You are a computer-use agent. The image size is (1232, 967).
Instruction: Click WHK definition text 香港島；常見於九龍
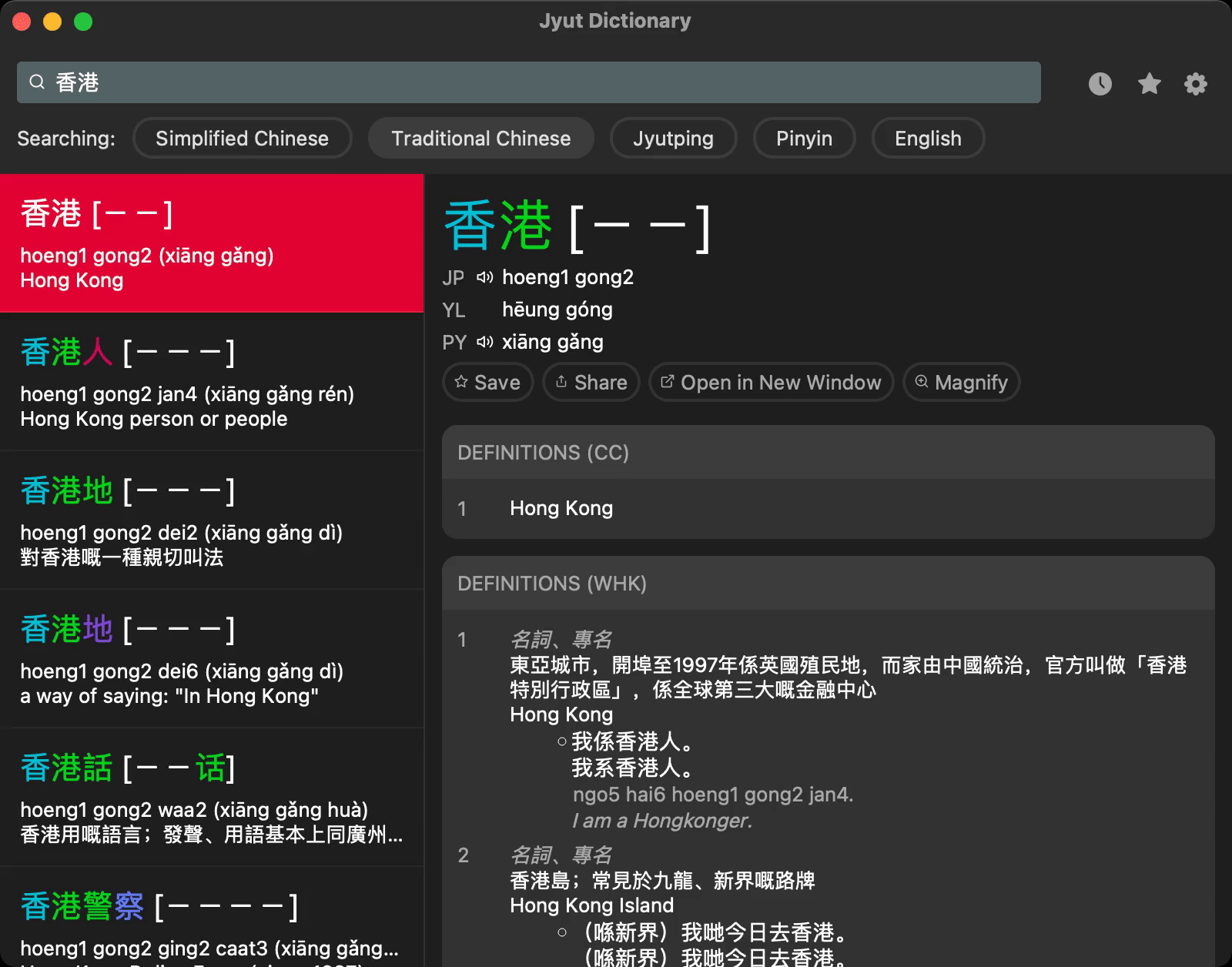point(662,881)
